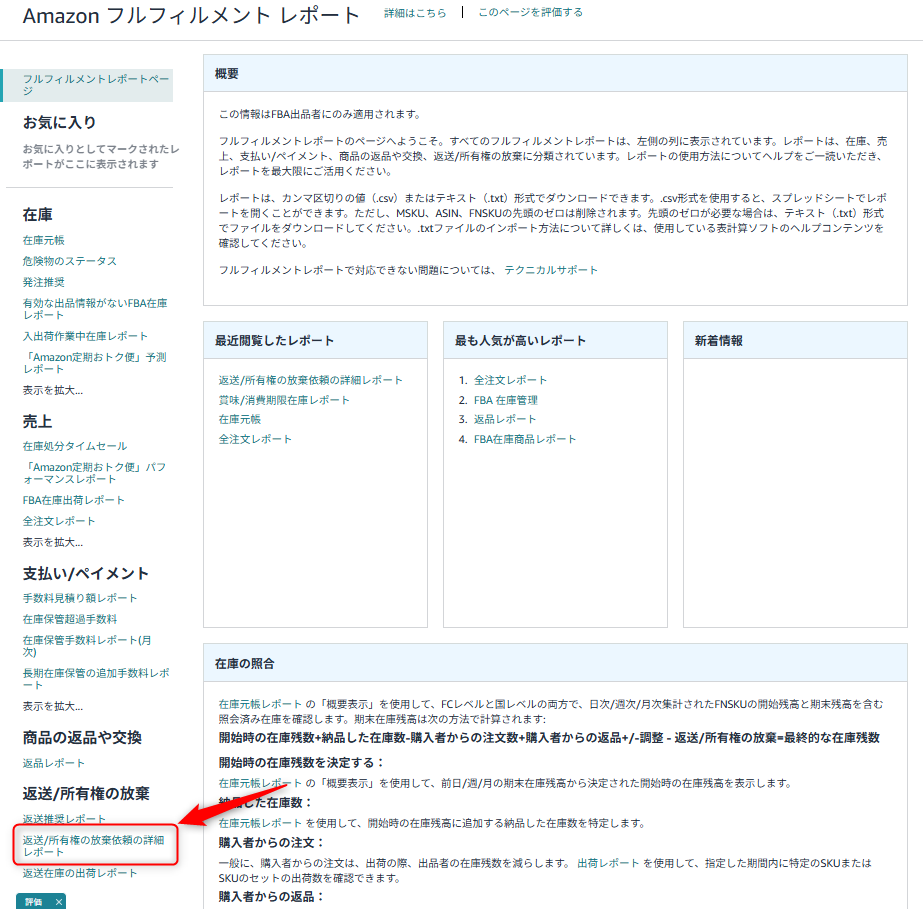Screen dimensions: 923x909
Task: Open 返送推奨レポート in sidebar
Action: [64, 819]
